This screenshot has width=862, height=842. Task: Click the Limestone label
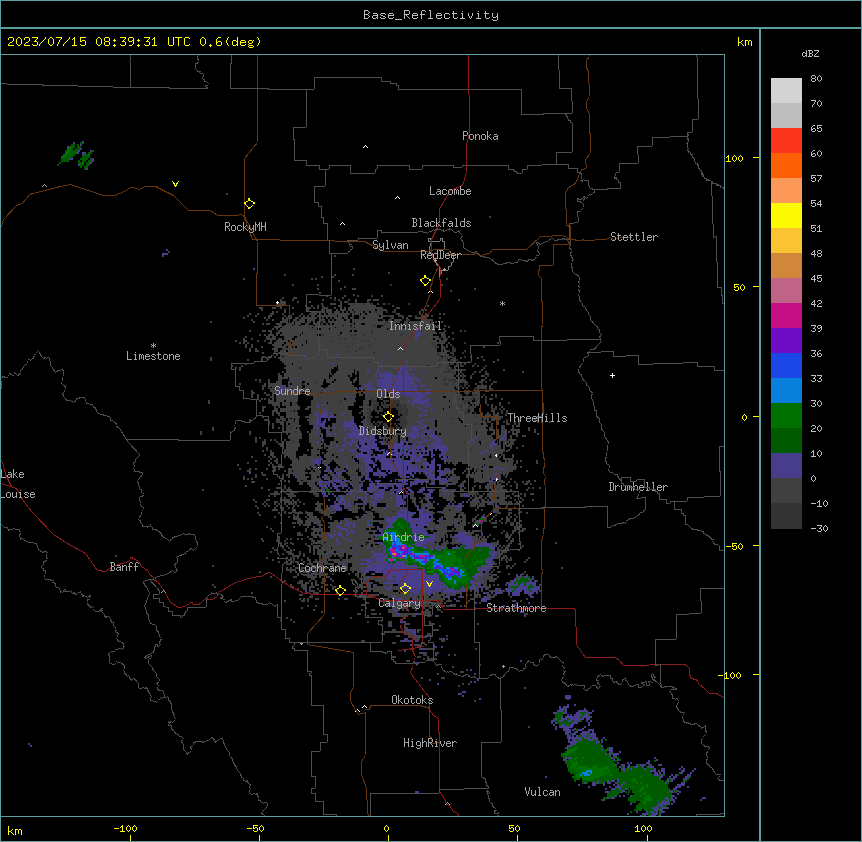coord(153,356)
